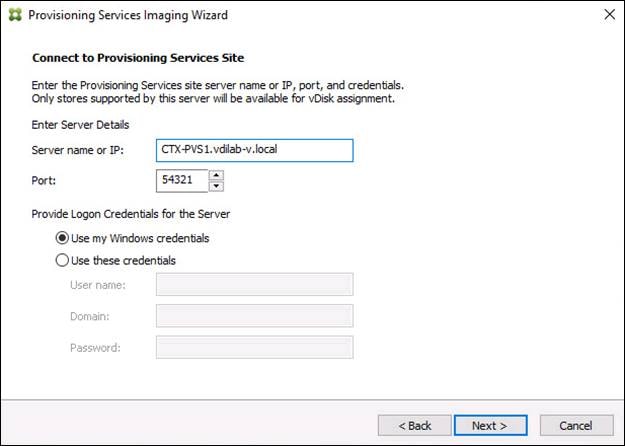
Task: Click the User name text box
Action: pyautogui.click(x=255, y=285)
